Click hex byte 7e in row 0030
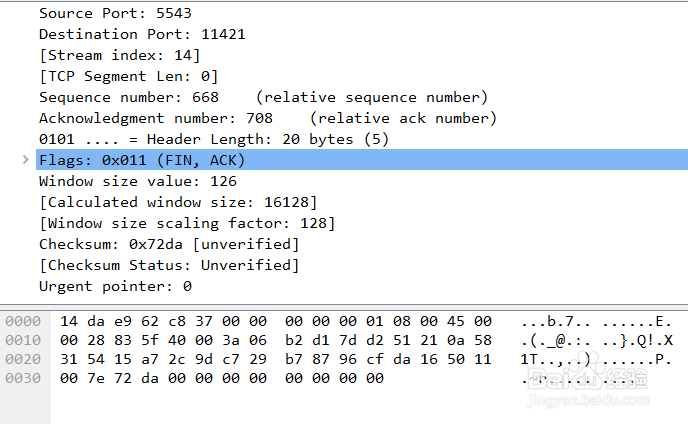The image size is (688, 424). (96, 378)
